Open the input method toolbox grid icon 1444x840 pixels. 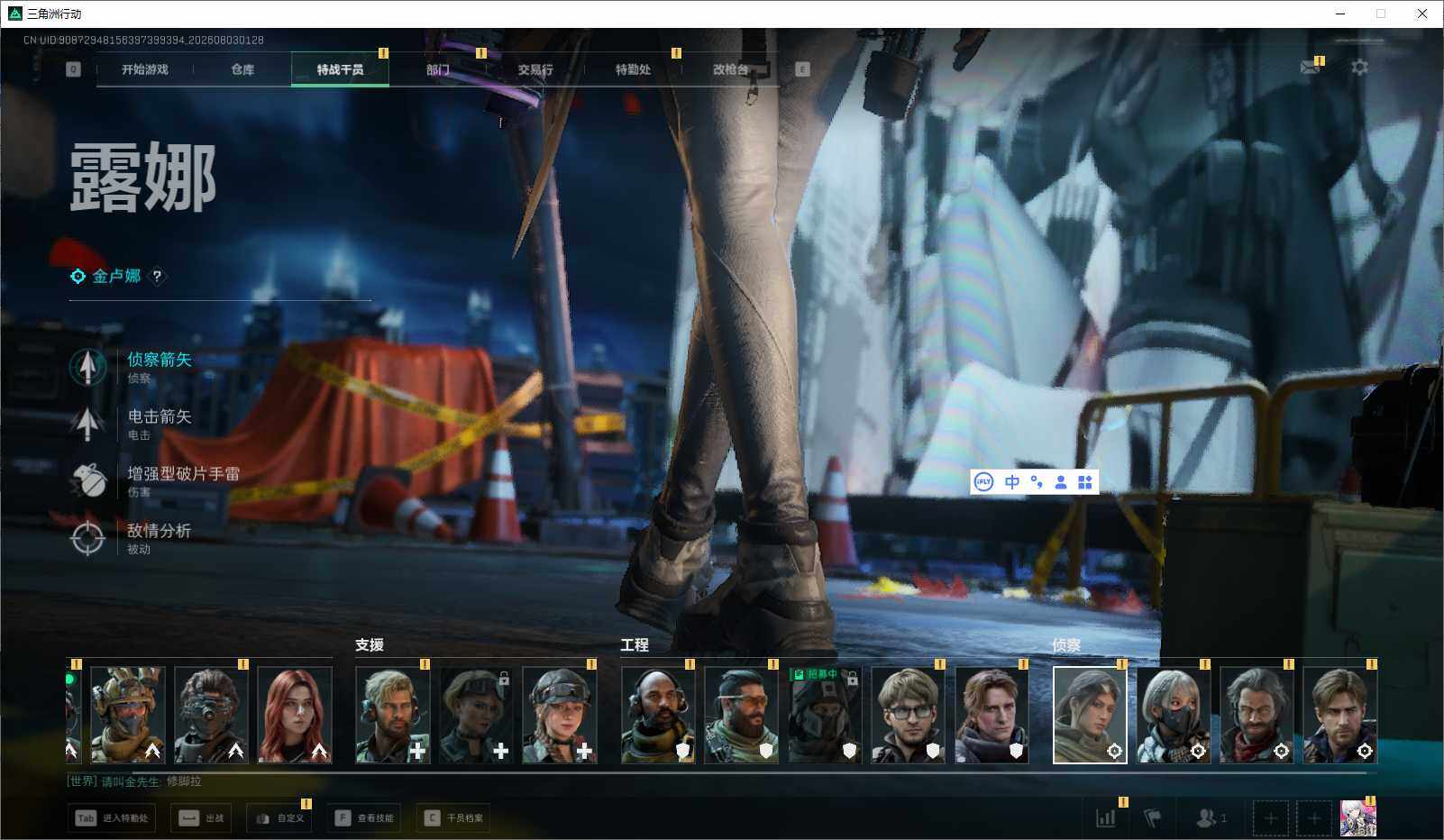1085,482
